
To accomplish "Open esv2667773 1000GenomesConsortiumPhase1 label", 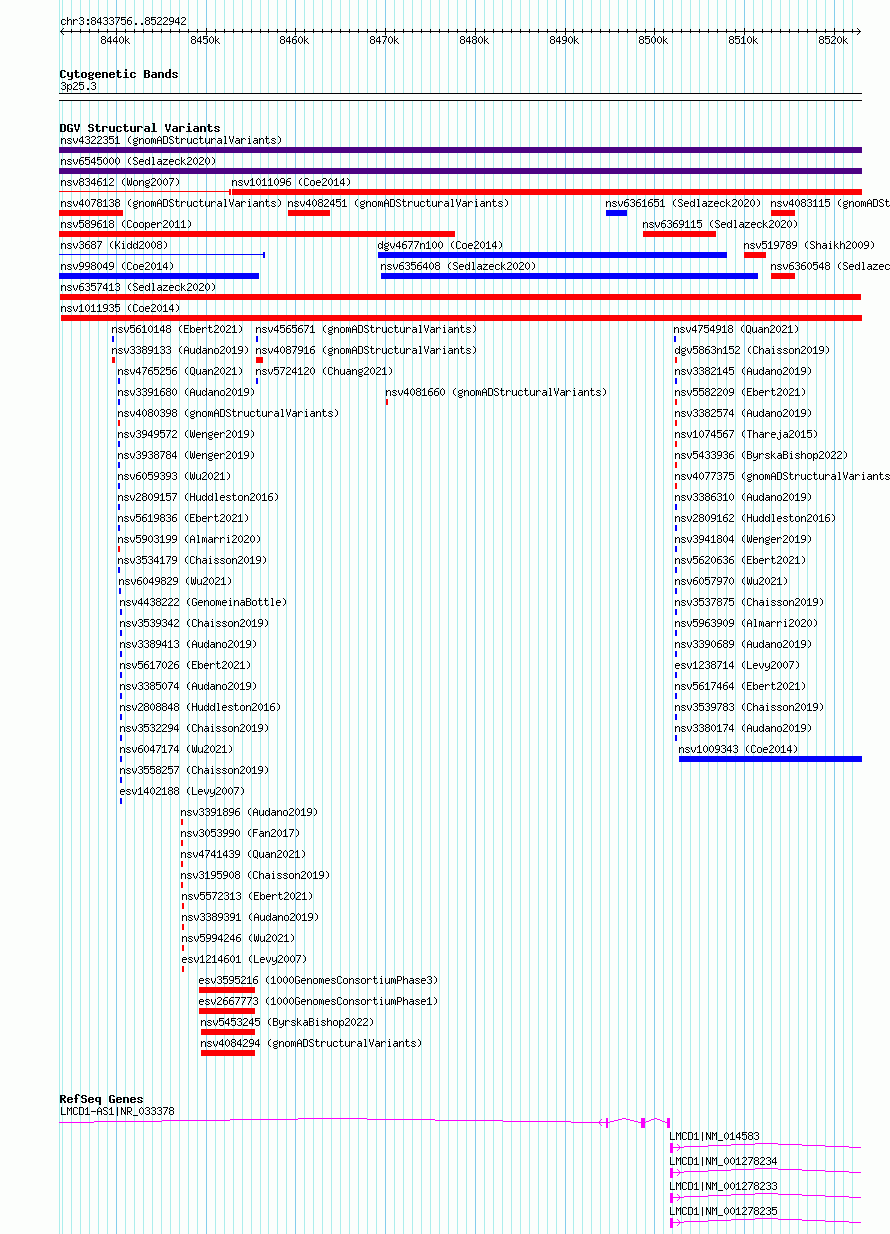I will coord(318,1001).
